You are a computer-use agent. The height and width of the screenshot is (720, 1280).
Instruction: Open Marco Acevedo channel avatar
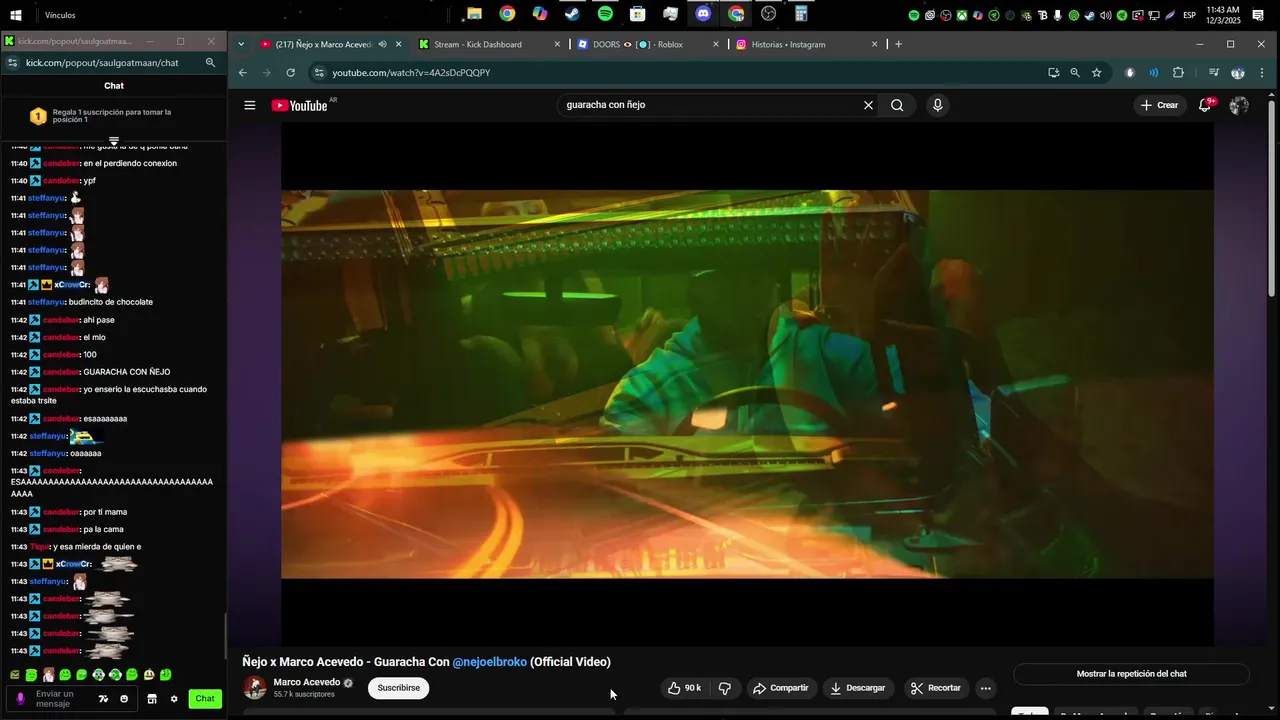click(x=255, y=688)
